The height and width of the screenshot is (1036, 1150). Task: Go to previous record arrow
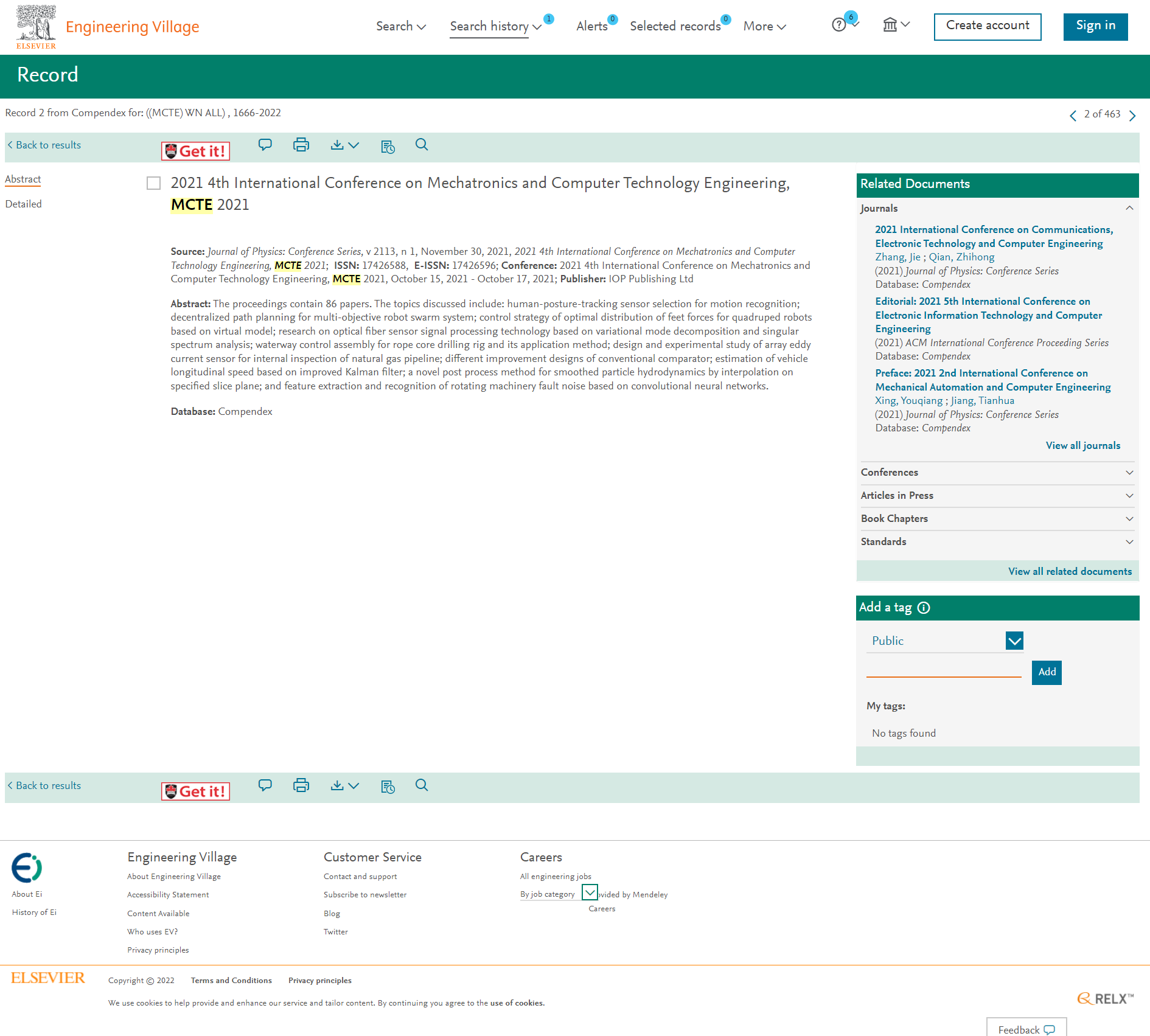pos(1073,115)
